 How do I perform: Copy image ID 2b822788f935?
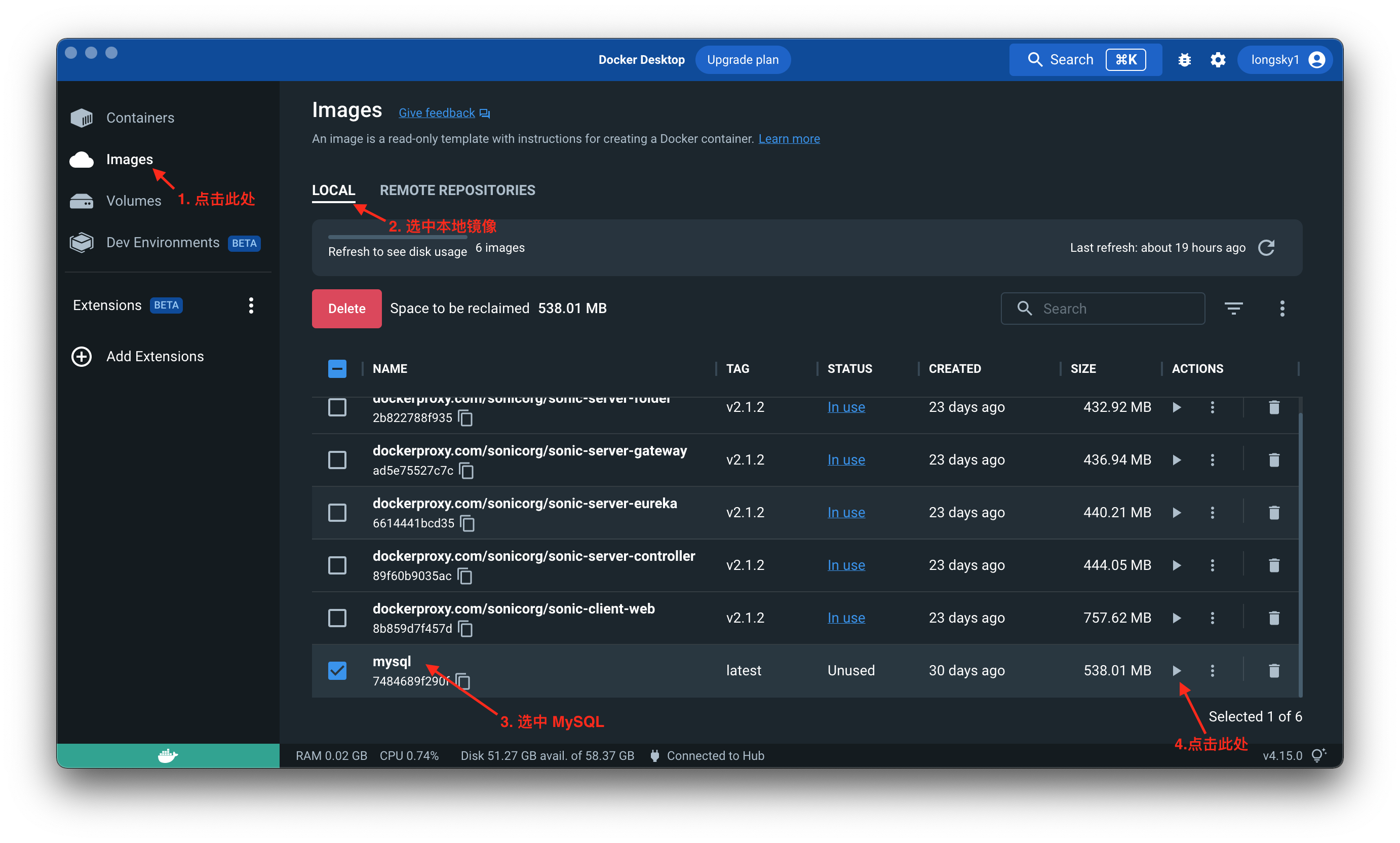pos(465,418)
